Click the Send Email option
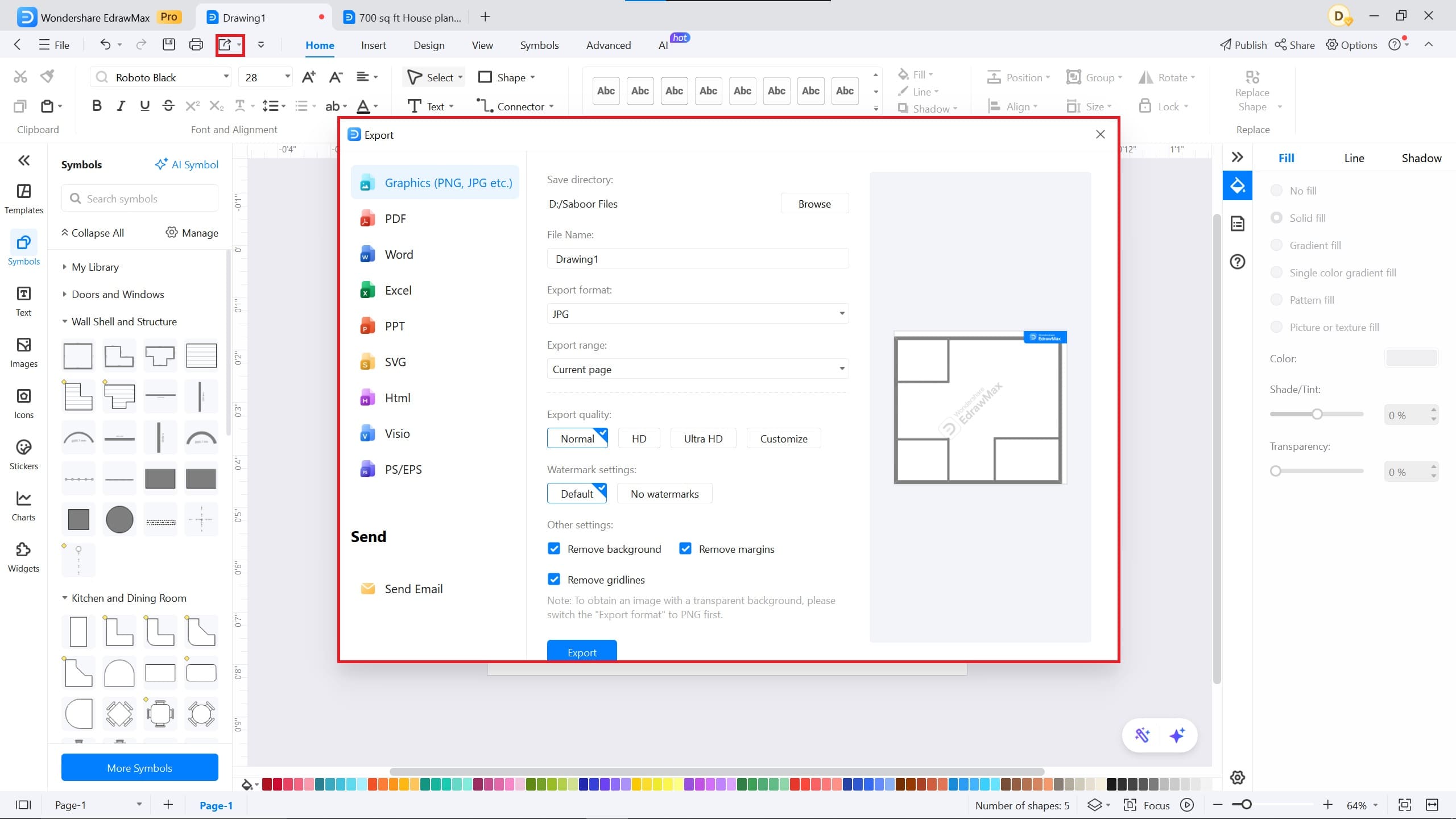This screenshot has width=1456, height=819. (x=413, y=589)
